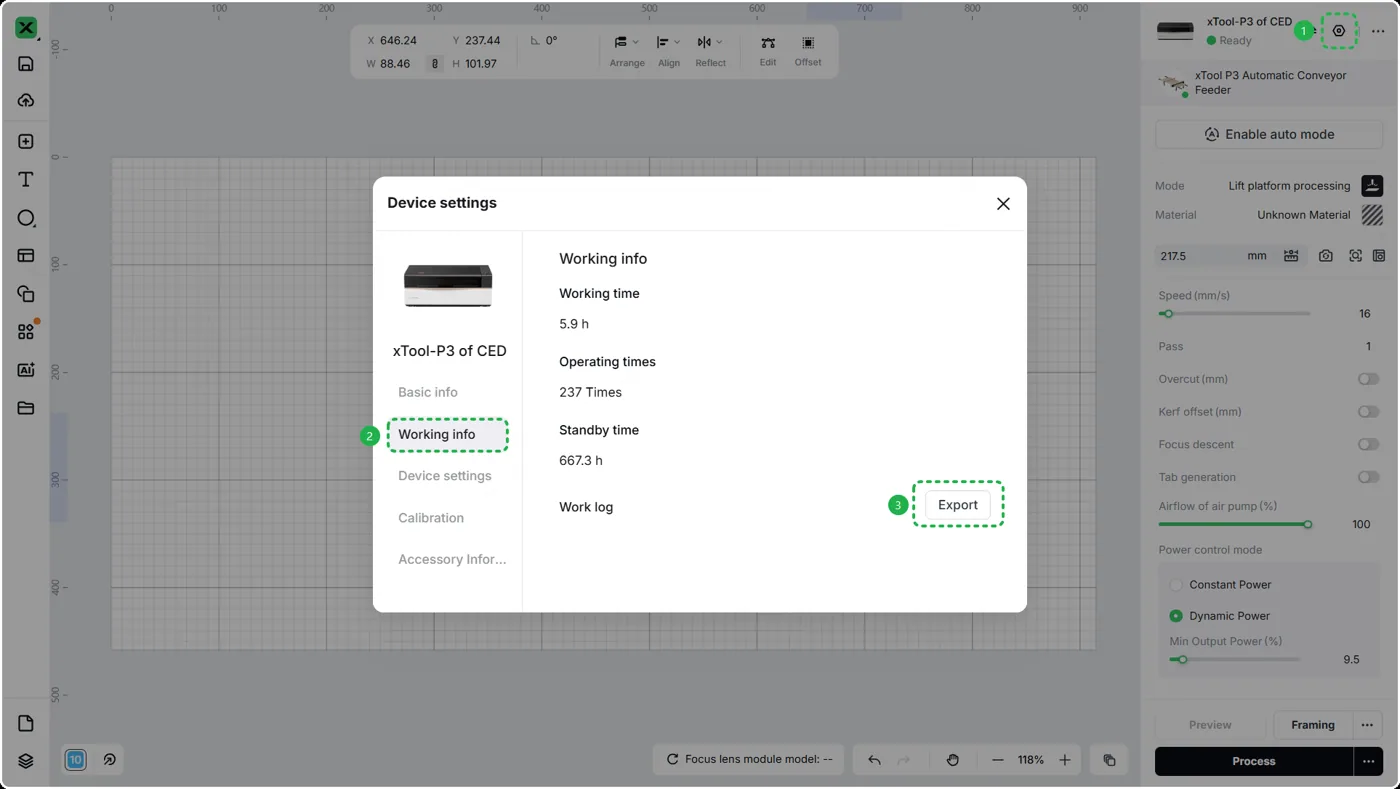Screen dimensions: 1400x789
Task: Click the add image plus icon
Action: click(x=26, y=142)
